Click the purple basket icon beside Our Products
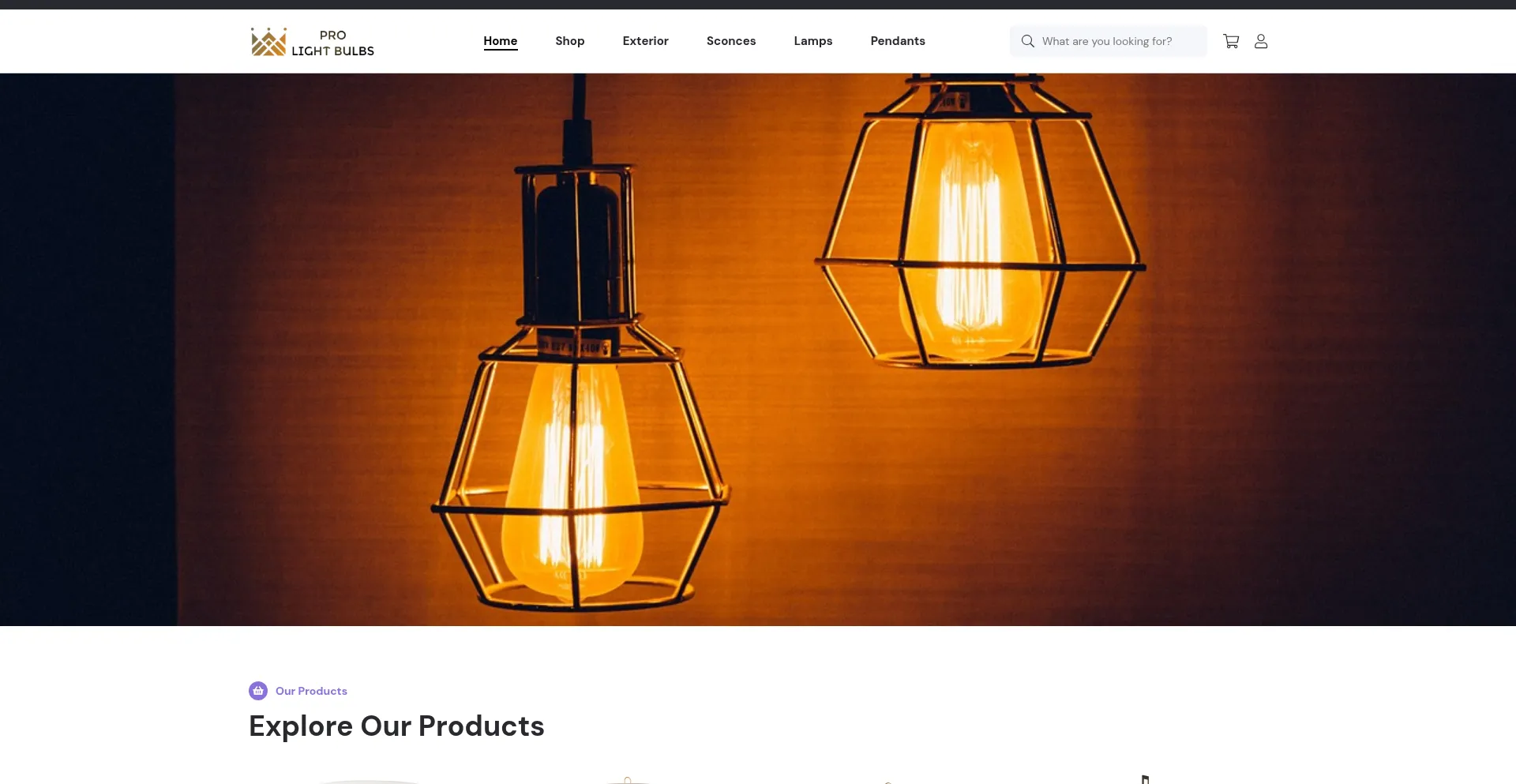This screenshot has width=1516, height=784. click(258, 691)
